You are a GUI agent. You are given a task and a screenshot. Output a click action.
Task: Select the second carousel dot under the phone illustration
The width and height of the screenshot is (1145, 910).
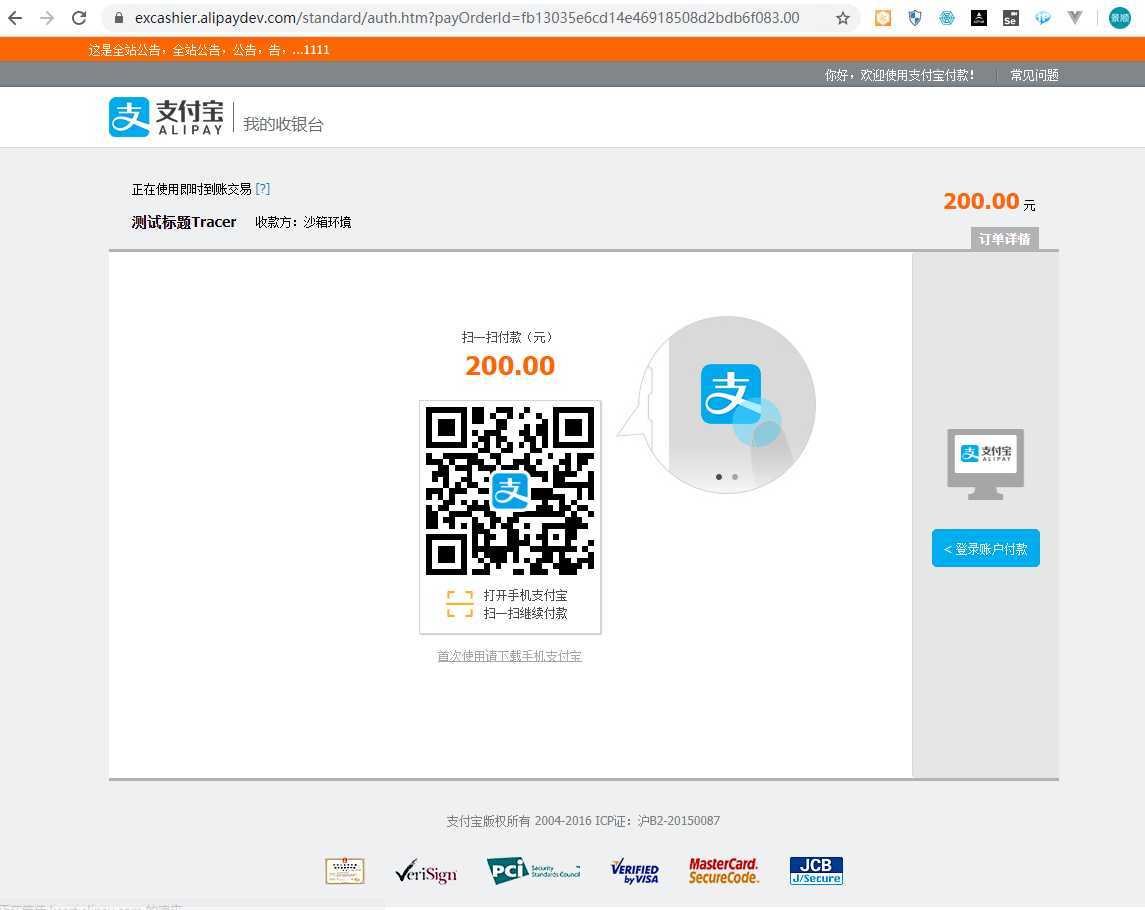(735, 477)
